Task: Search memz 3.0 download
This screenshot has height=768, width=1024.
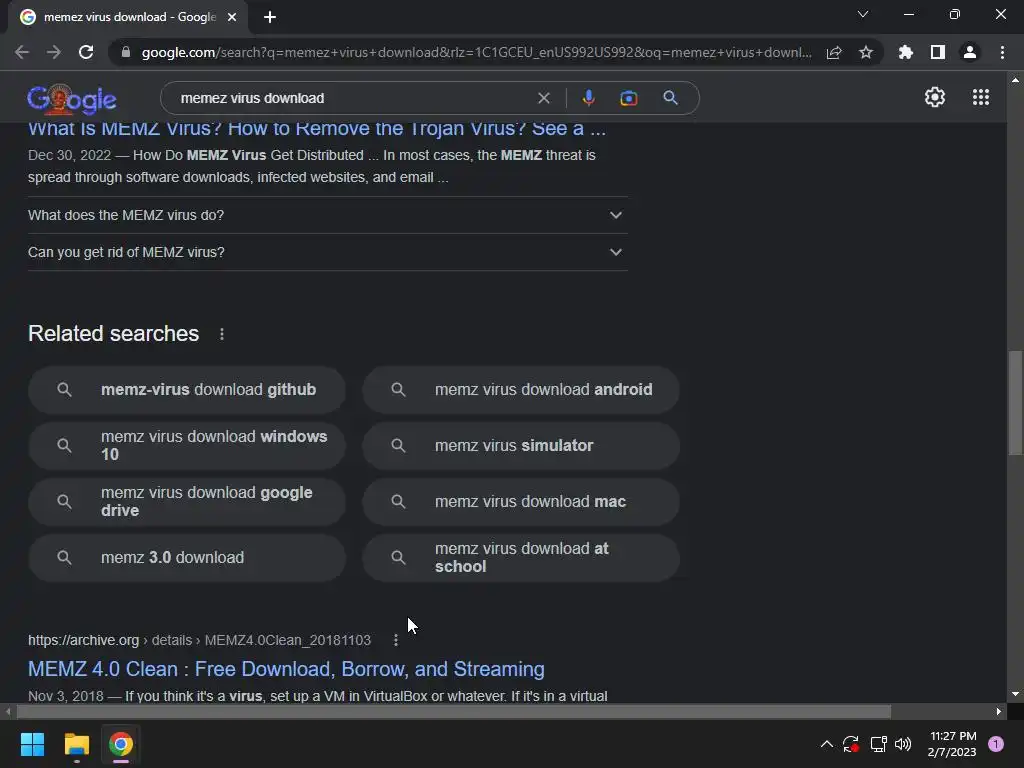Action: tap(187, 558)
